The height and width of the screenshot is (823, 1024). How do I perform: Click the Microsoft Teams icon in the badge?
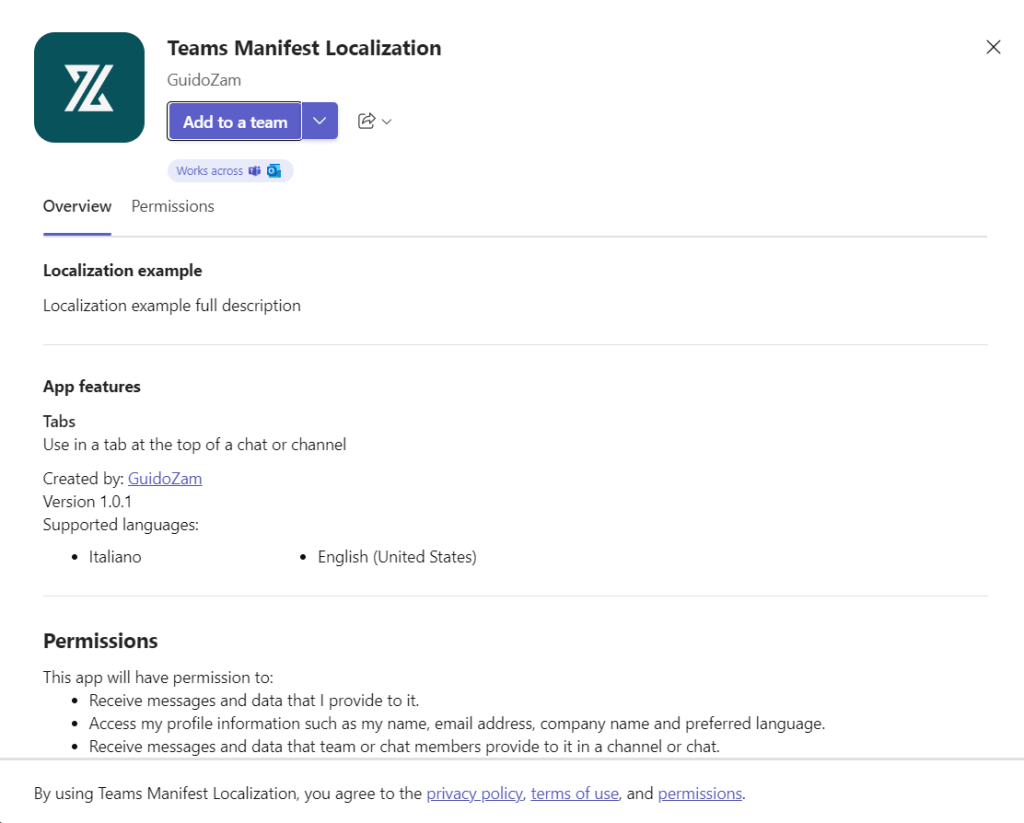pyautogui.click(x=254, y=171)
